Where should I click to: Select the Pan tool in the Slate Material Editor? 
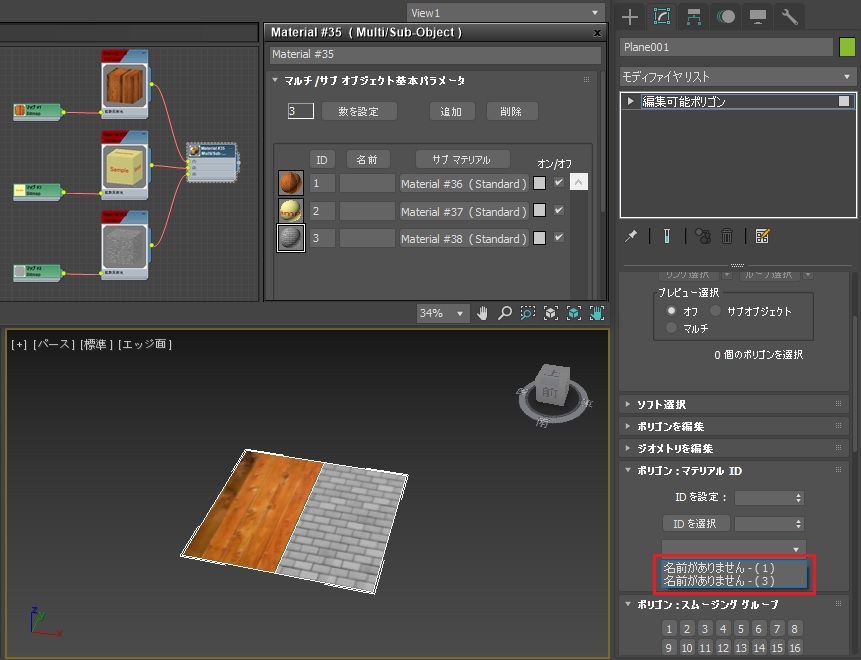pyautogui.click(x=483, y=312)
